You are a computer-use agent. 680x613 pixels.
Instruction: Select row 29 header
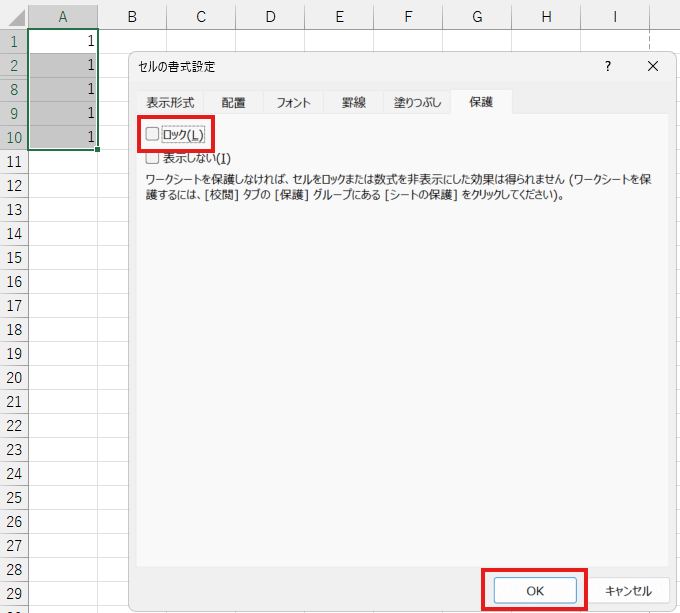tap(14, 593)
